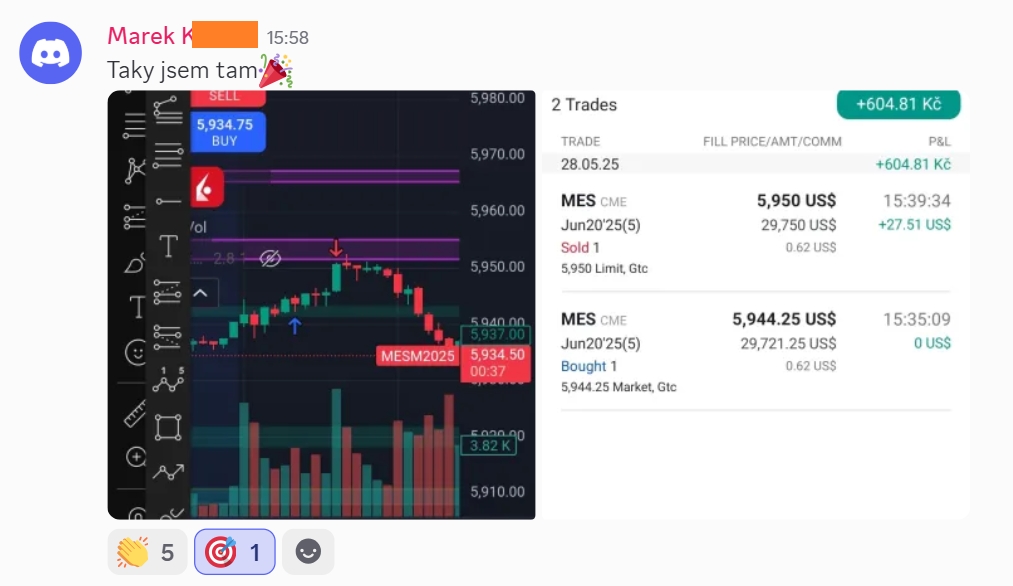Click the Discord avatar icon
This screenshot has width=1013, height=586.
pos(50,53)
